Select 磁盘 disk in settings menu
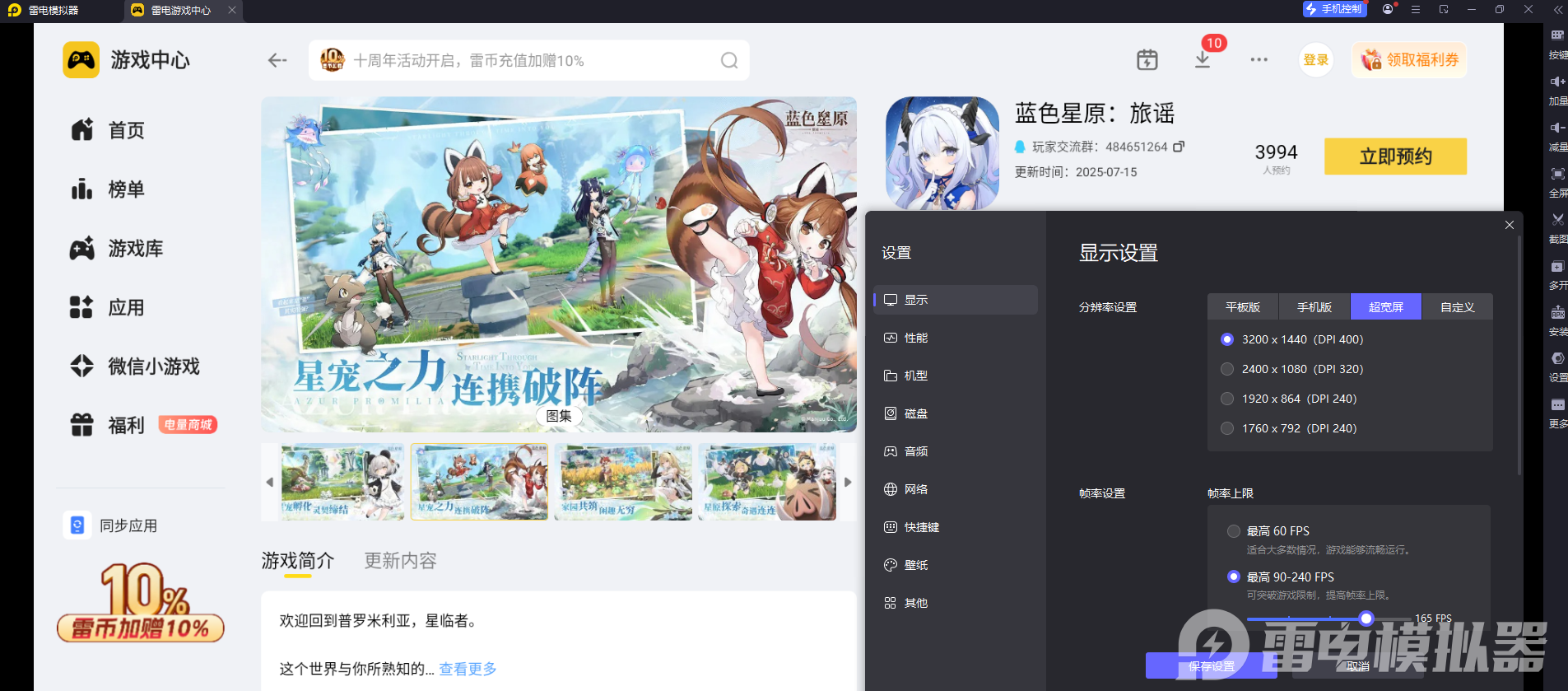This screenshot has width=1568, height=691. (x=956, y=413)
